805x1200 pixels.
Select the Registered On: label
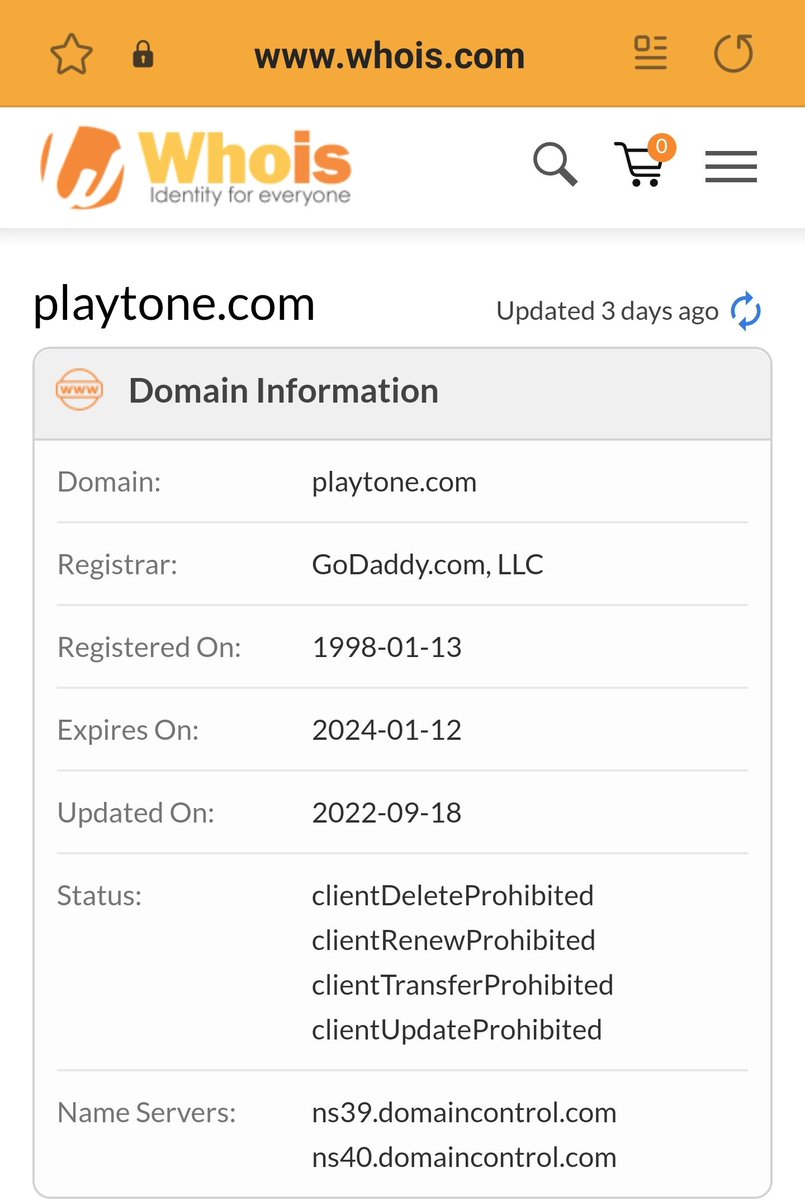click(x=149, y=648)
